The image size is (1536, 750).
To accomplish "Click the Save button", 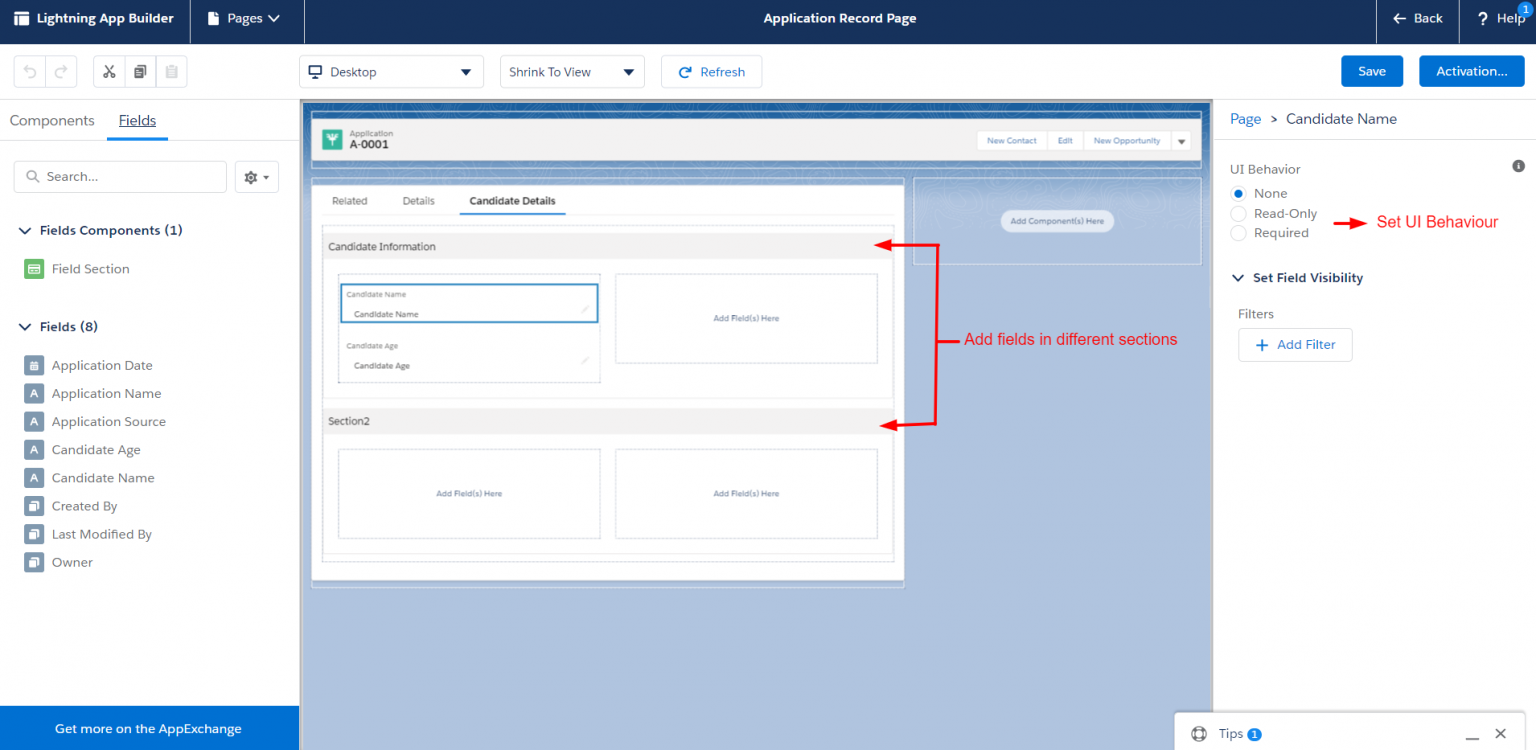I will coord(1372,72).
